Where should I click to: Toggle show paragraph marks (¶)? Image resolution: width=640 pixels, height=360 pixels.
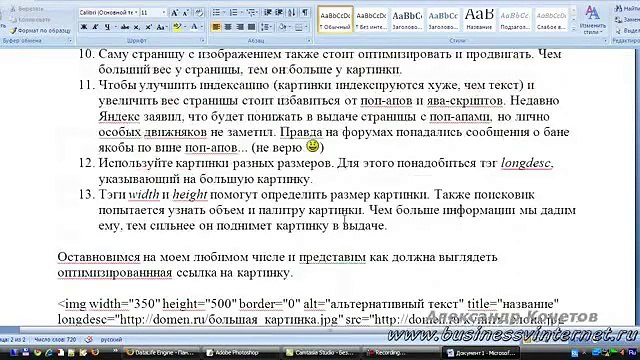click(305, 13)
